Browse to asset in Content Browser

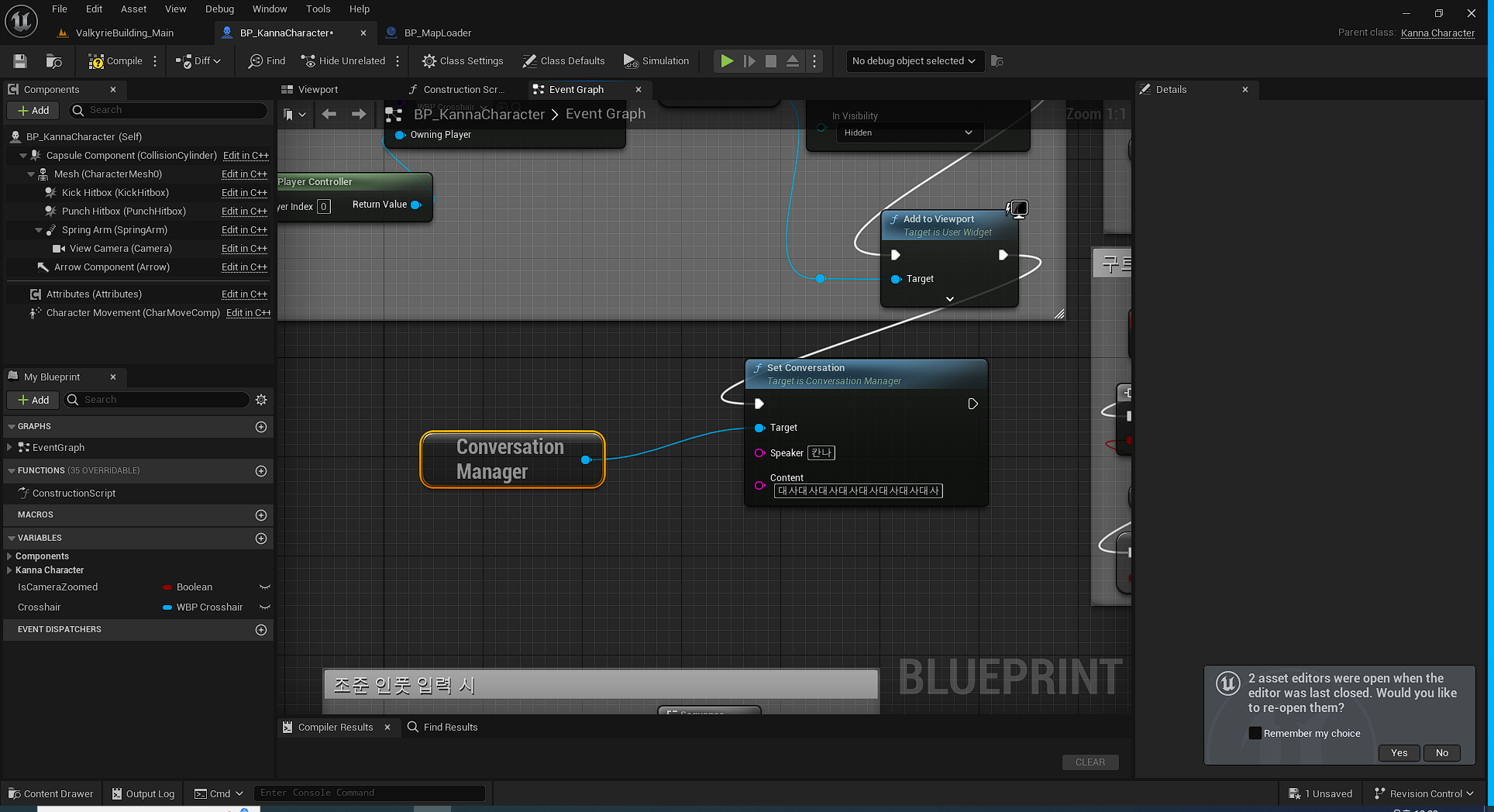(53, 61)
